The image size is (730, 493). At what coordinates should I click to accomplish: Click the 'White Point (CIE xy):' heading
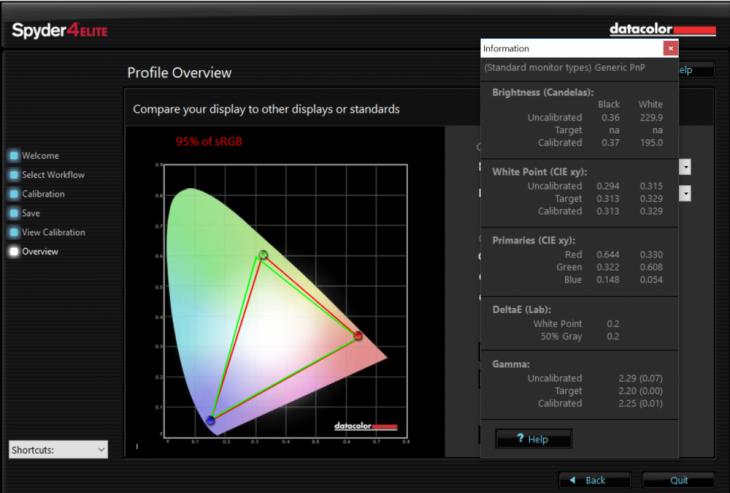(x=540, y=172)
